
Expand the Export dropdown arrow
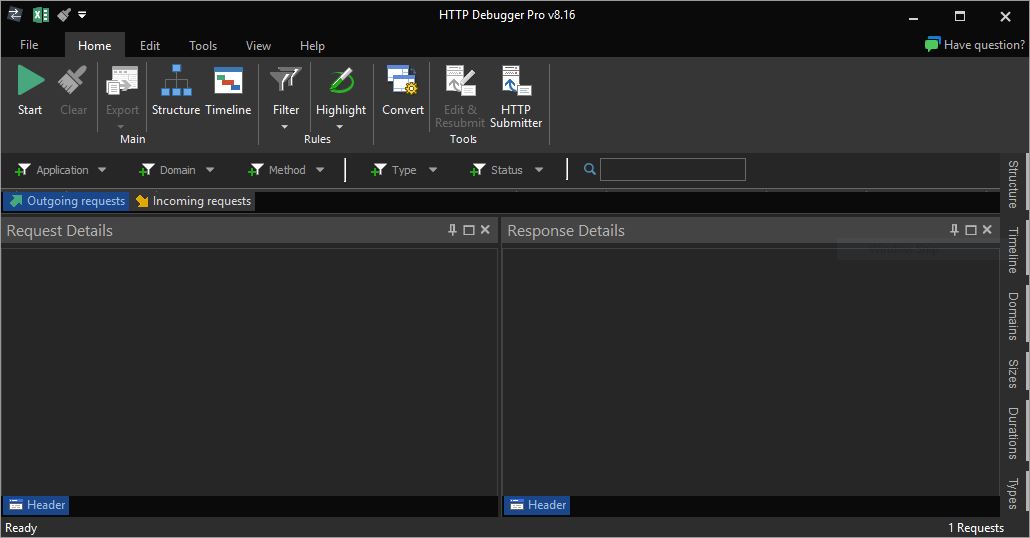[x=121, y=127]
